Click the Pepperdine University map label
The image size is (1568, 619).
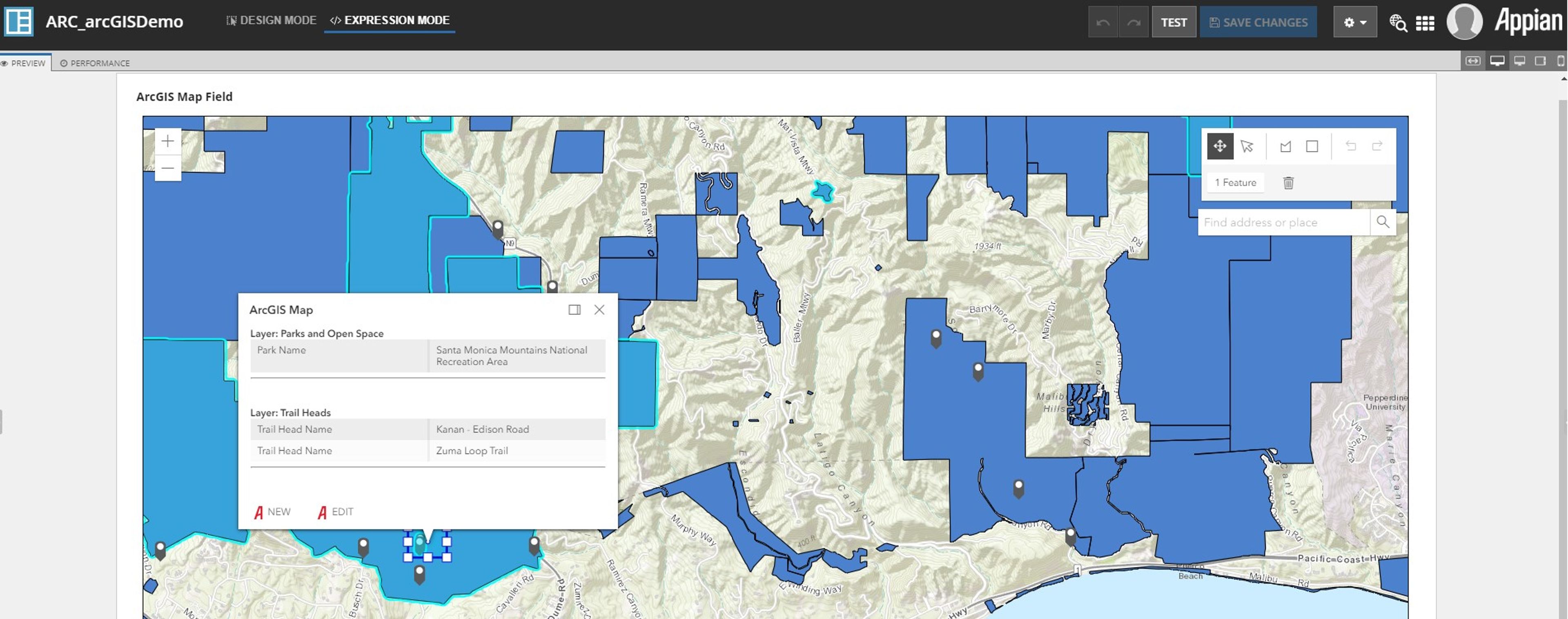point(1385,402)
